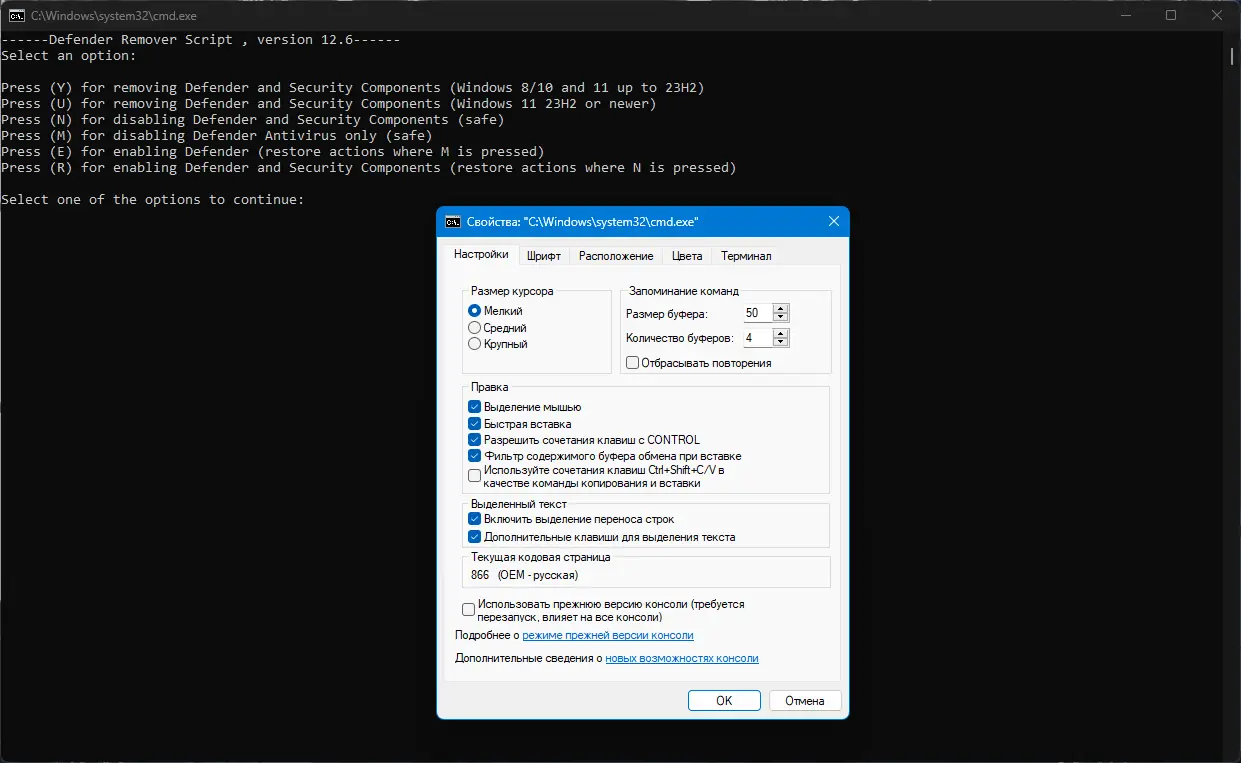
Task: Toggle the Выделение мышью checkbox
Action: pyautogui.click(x=474, y=408)
